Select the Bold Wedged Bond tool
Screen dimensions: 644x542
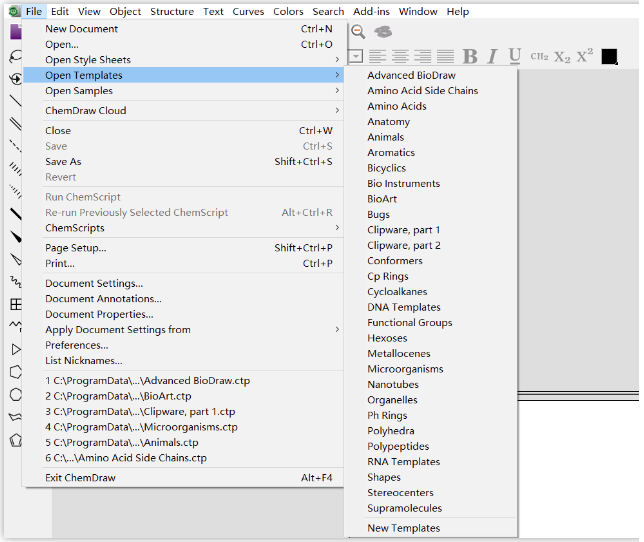[16, 237]
